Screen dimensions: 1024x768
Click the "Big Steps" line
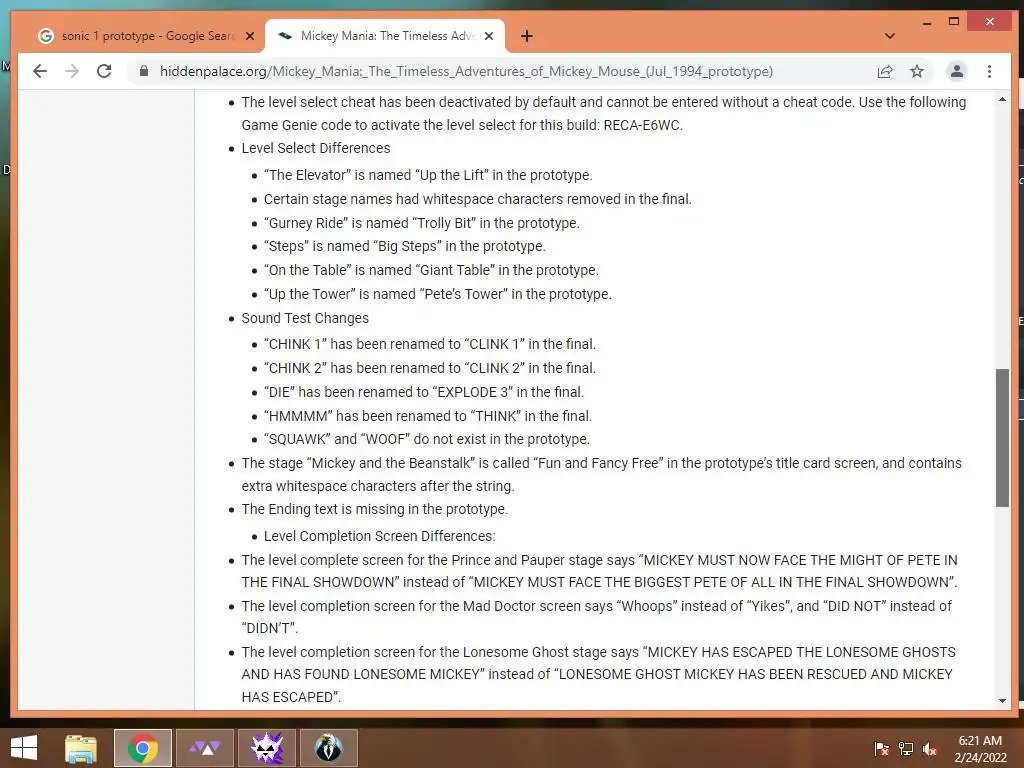point(405,246)
